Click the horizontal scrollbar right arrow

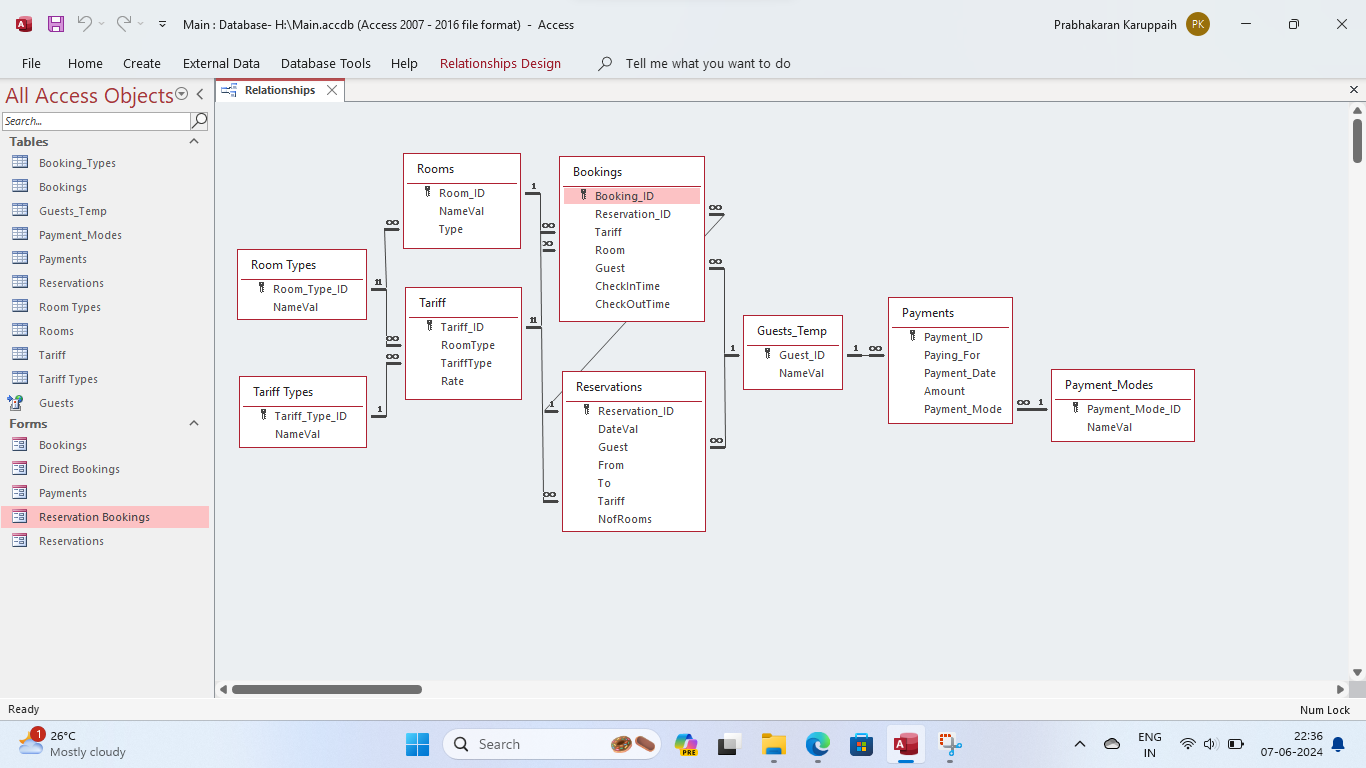(1340, 689)
